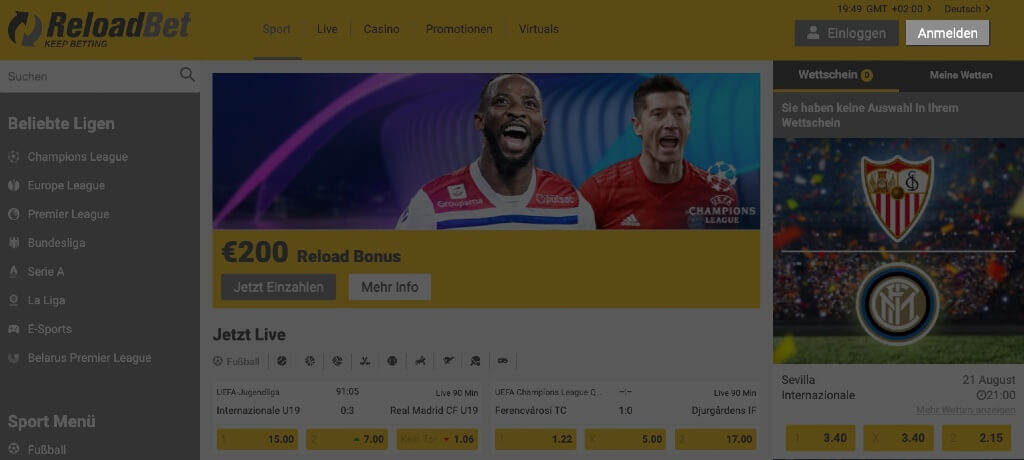This screenshot has height=460, width=1024.
Task: Click the Mehr Wetten anzeigen link
Action: [x=965, y=410]
